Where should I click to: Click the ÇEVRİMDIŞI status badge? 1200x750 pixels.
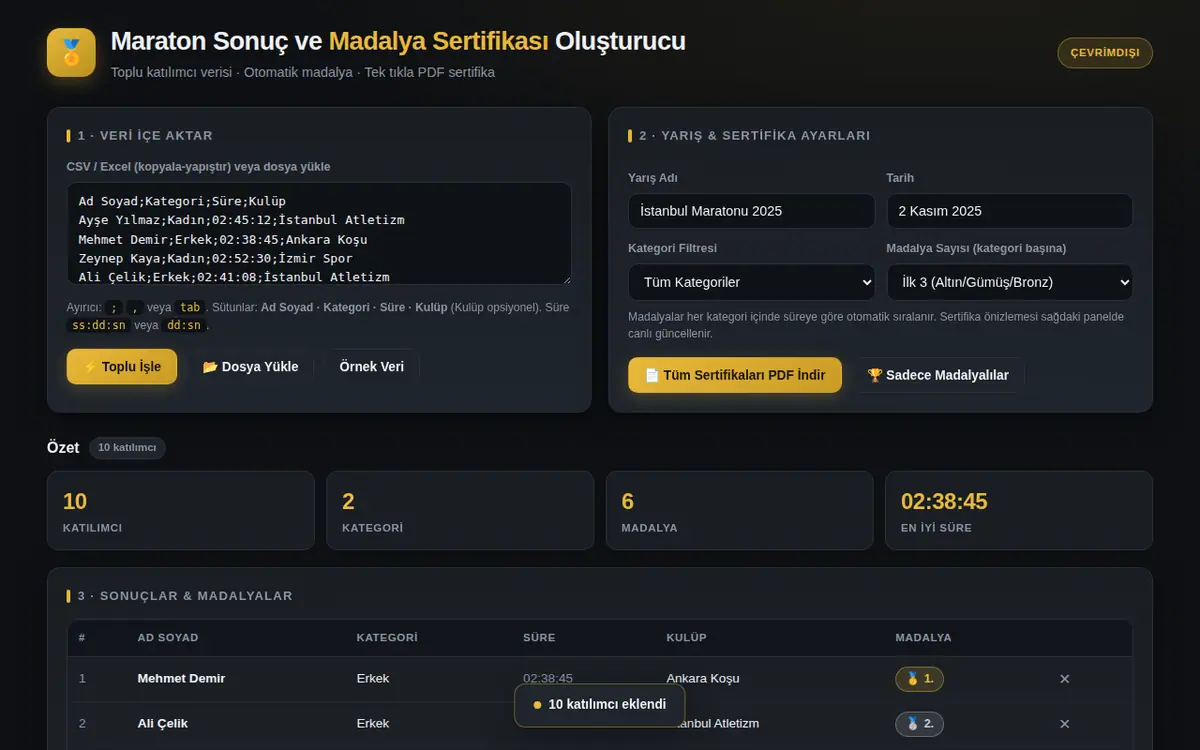tap(1105, 53)
